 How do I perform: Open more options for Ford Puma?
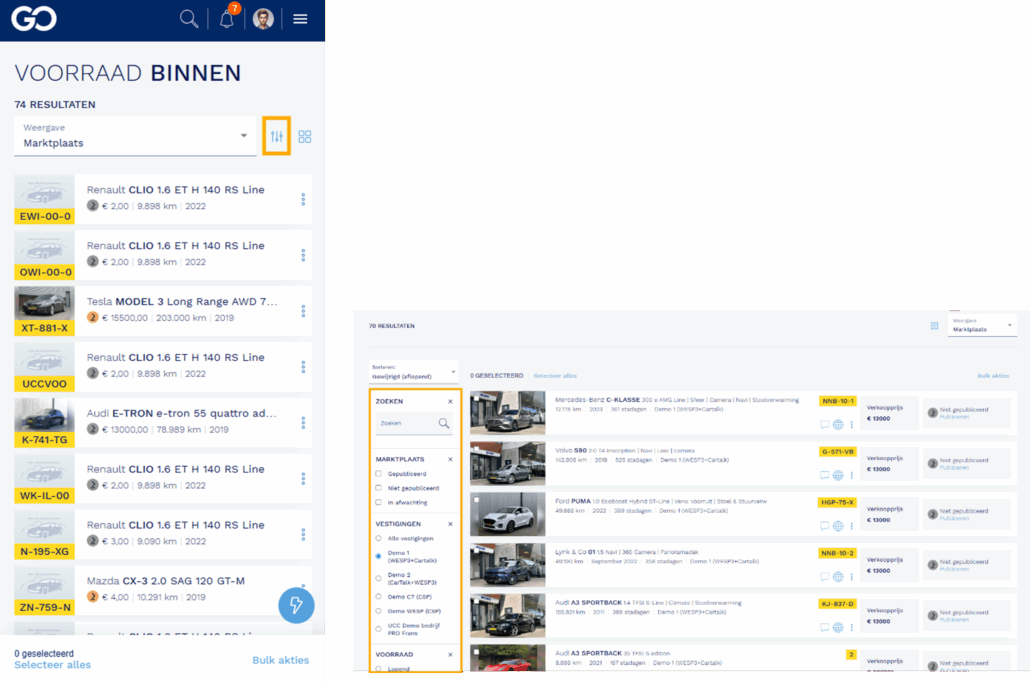coord(851,525)
